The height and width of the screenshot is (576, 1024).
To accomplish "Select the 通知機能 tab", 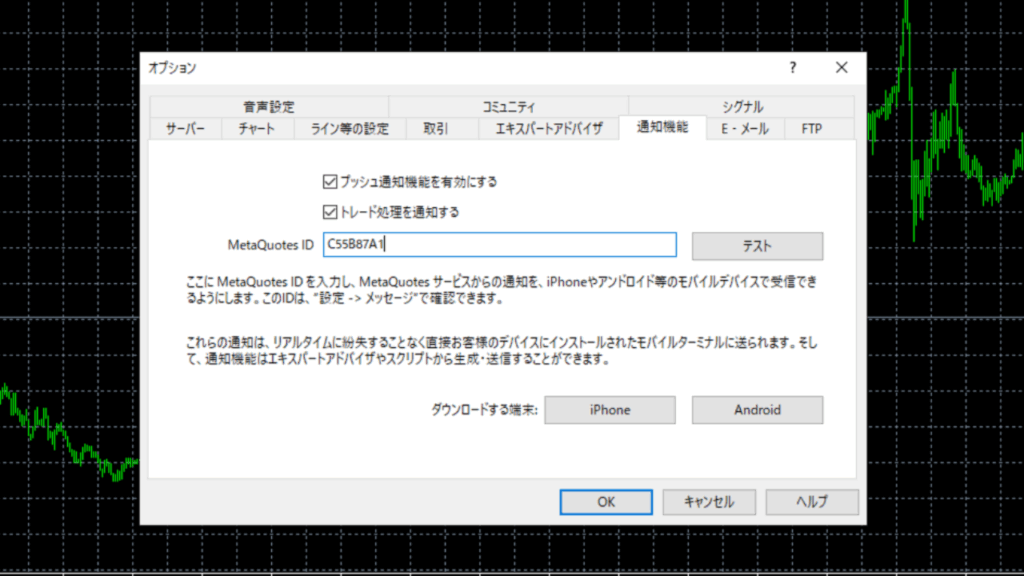I will click(x=662, y=128).
